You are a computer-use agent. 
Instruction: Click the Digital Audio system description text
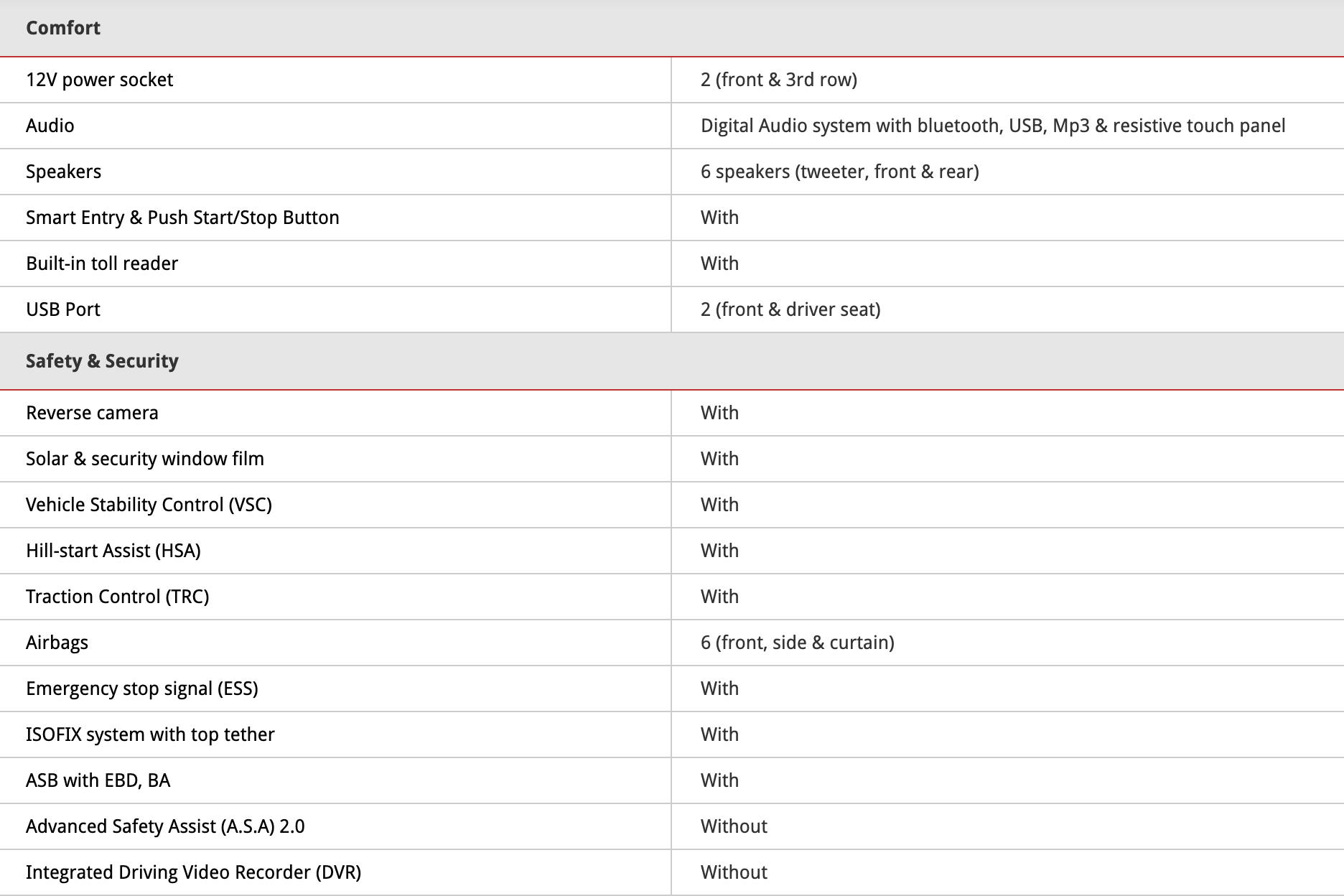tap(992, 126)
